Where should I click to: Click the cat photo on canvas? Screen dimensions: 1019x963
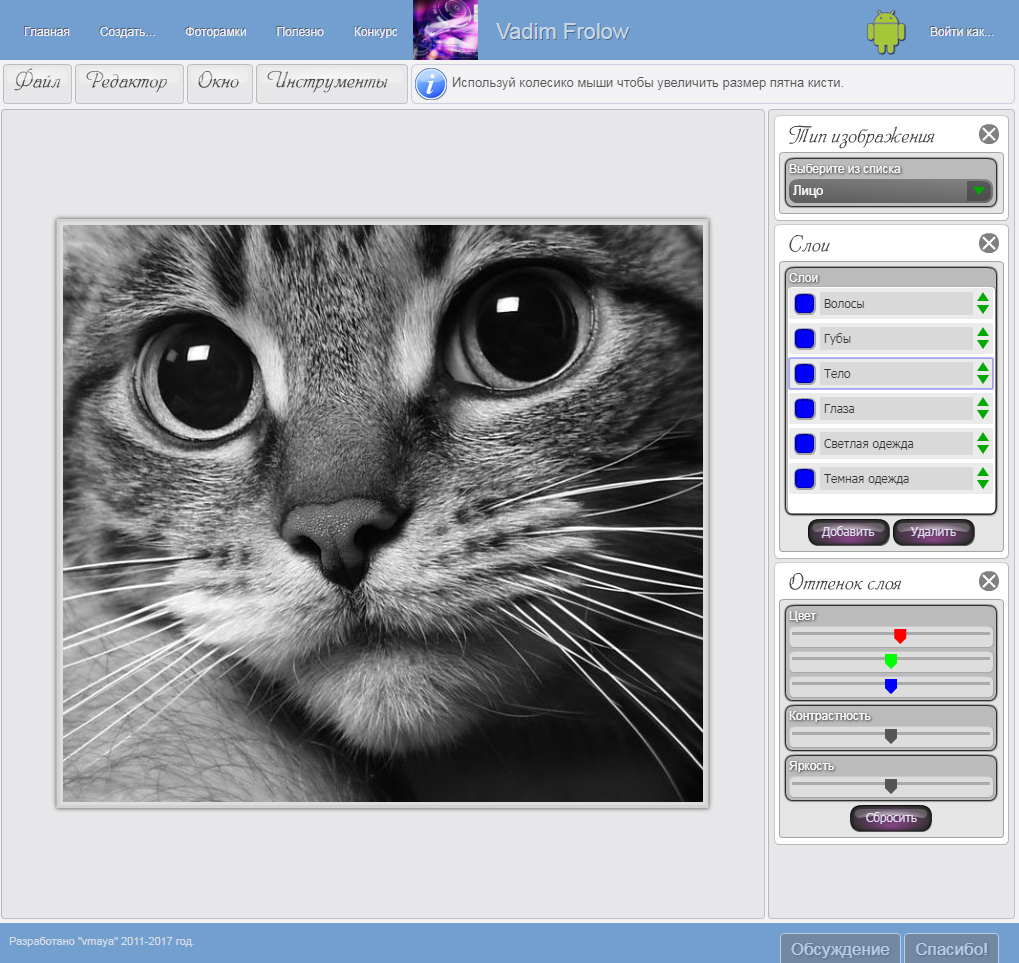(383, 513)
